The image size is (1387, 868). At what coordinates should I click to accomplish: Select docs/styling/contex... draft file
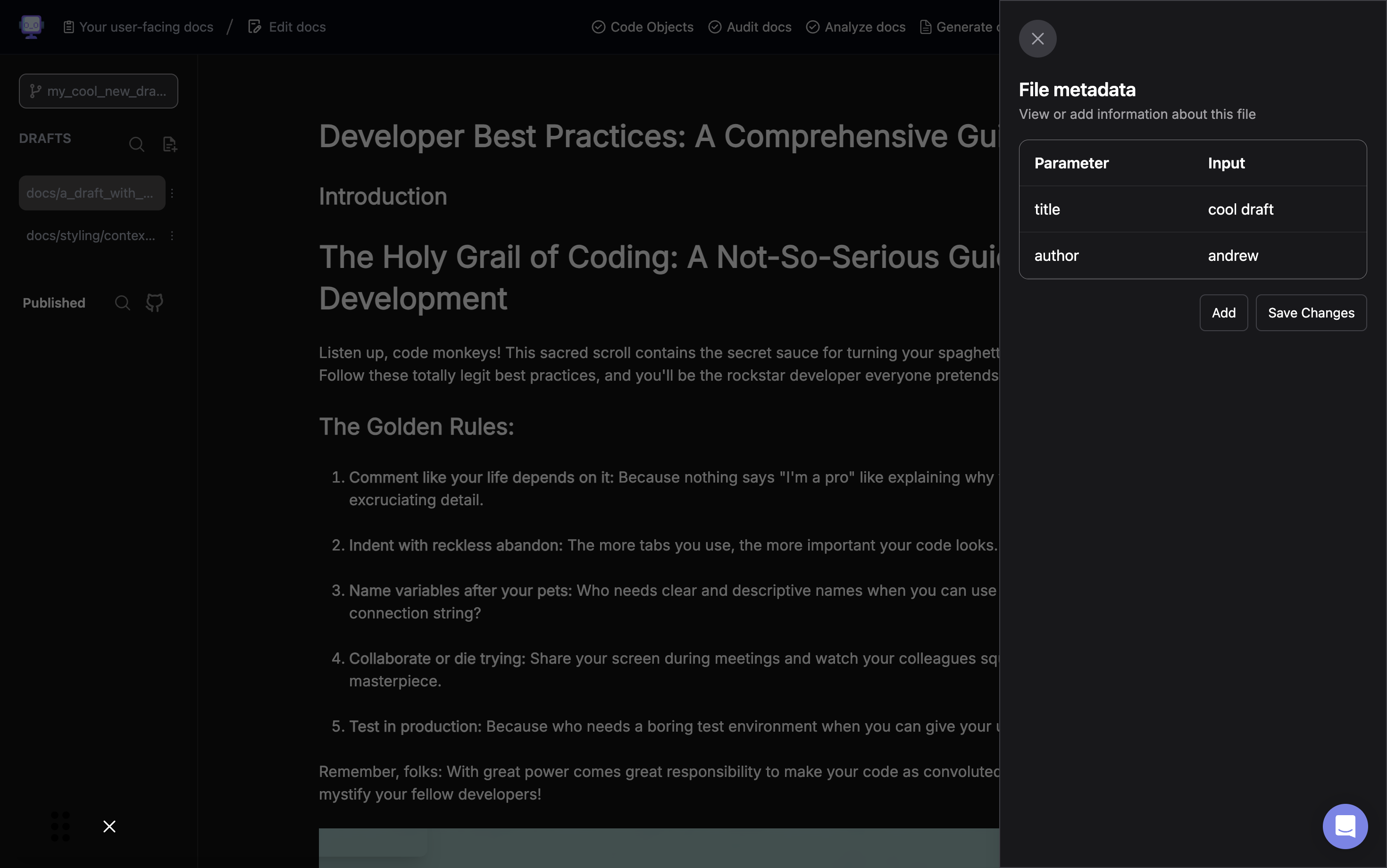tap(91, 236)
